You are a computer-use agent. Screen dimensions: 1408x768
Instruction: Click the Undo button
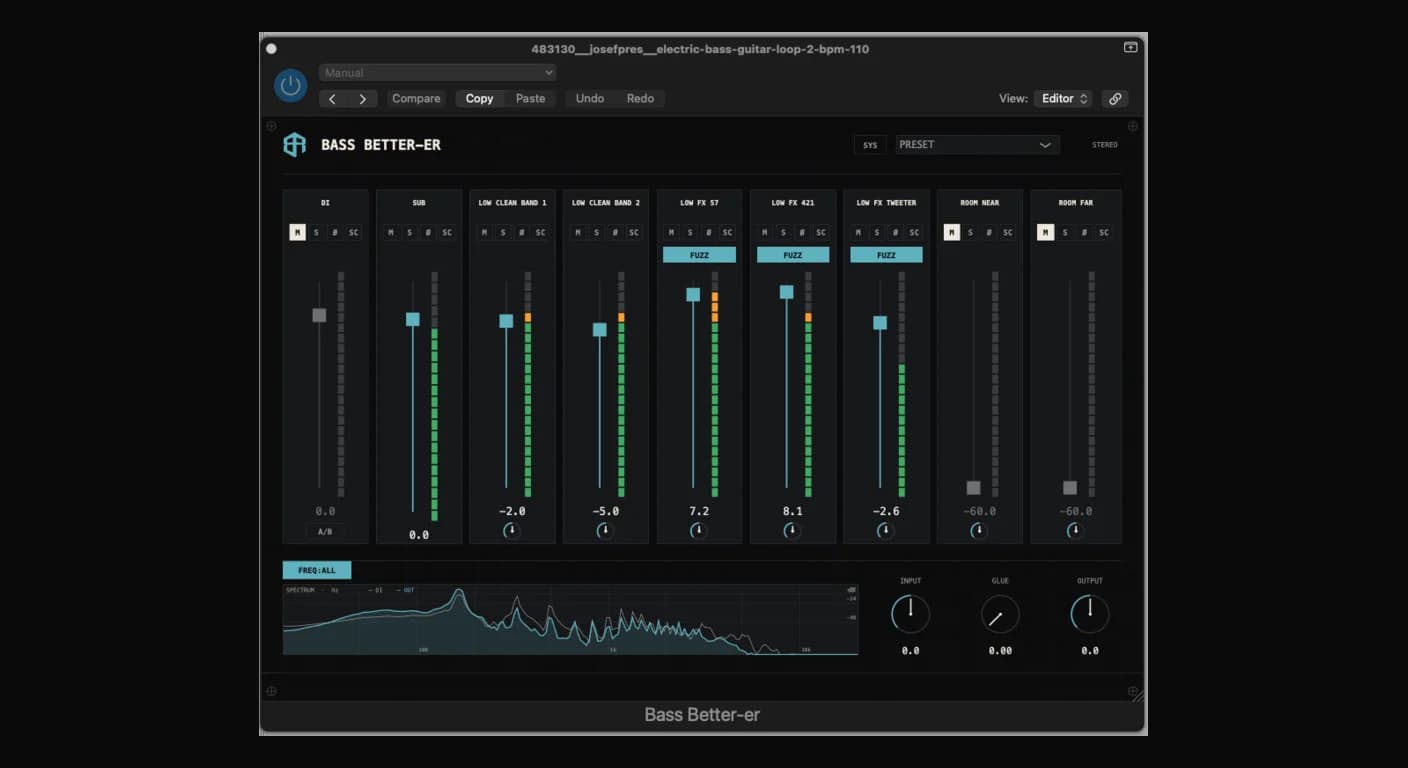tap(590, 99)
